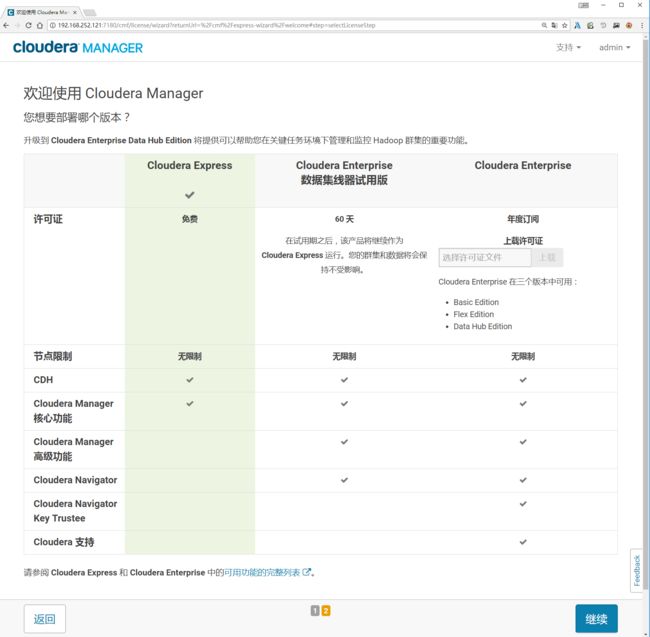650x637 pixels.
Task: Reload the page with refresh icon
Action: tap(29, 25)
